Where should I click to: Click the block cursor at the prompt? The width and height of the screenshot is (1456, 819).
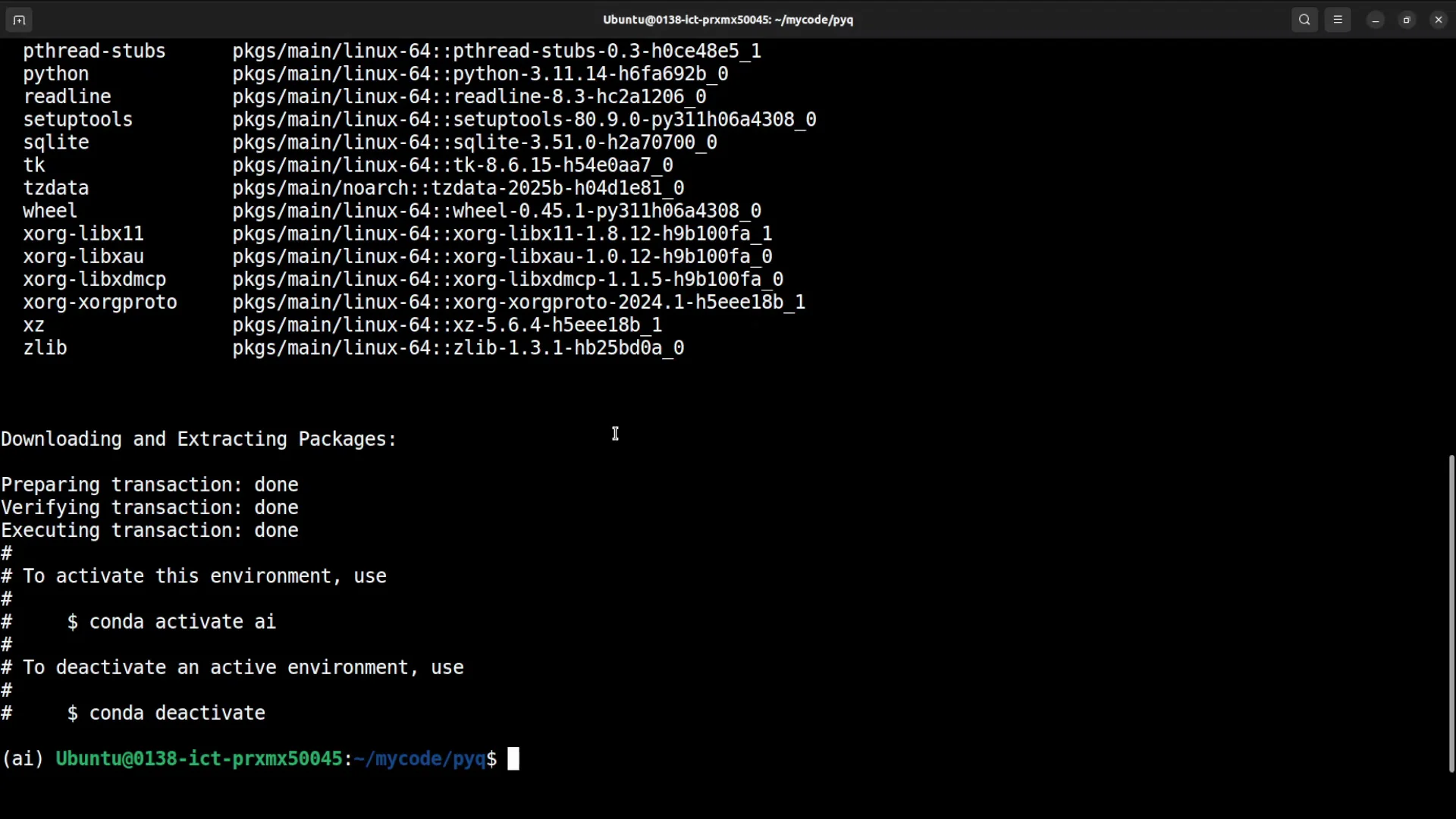pos(513,758)
